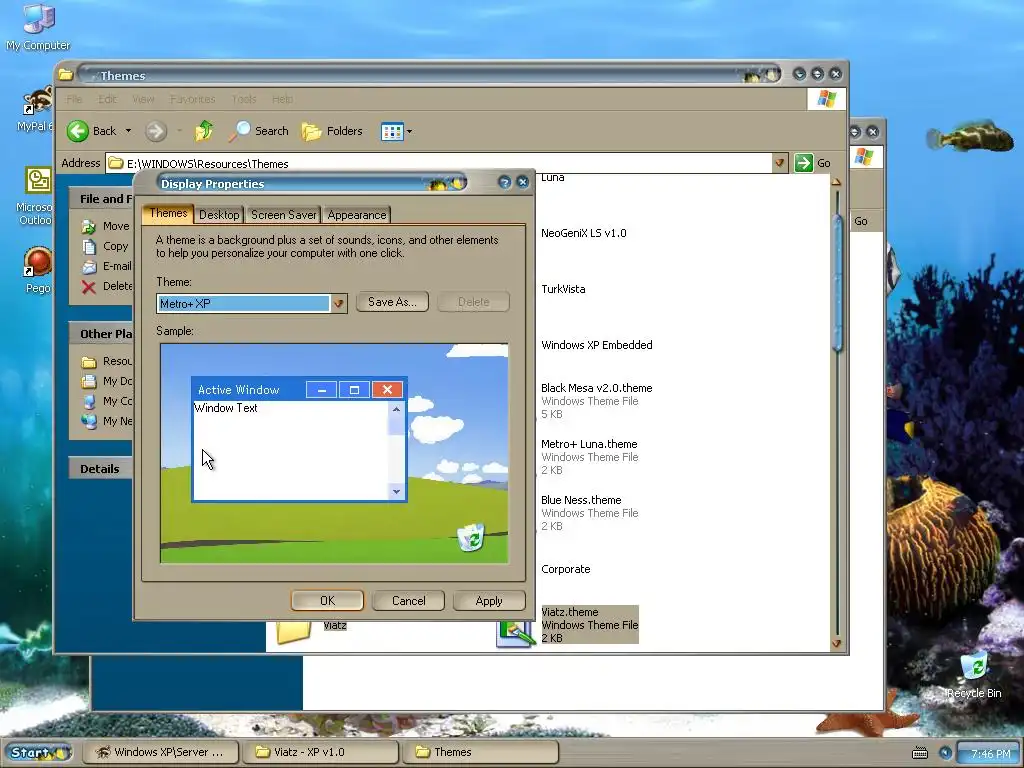Open the View menu
1024x768 pixels.
click(143, 99)
